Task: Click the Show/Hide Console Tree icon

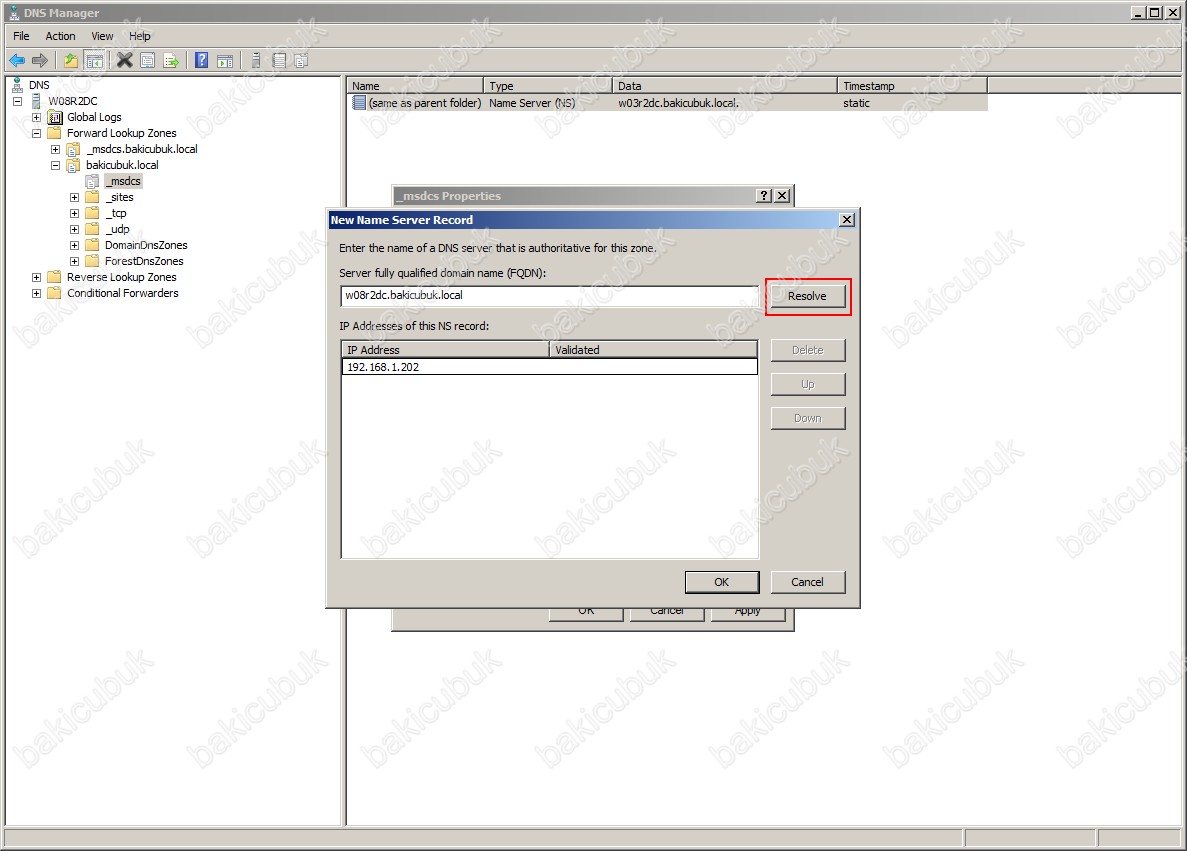Action: [95, 61]
